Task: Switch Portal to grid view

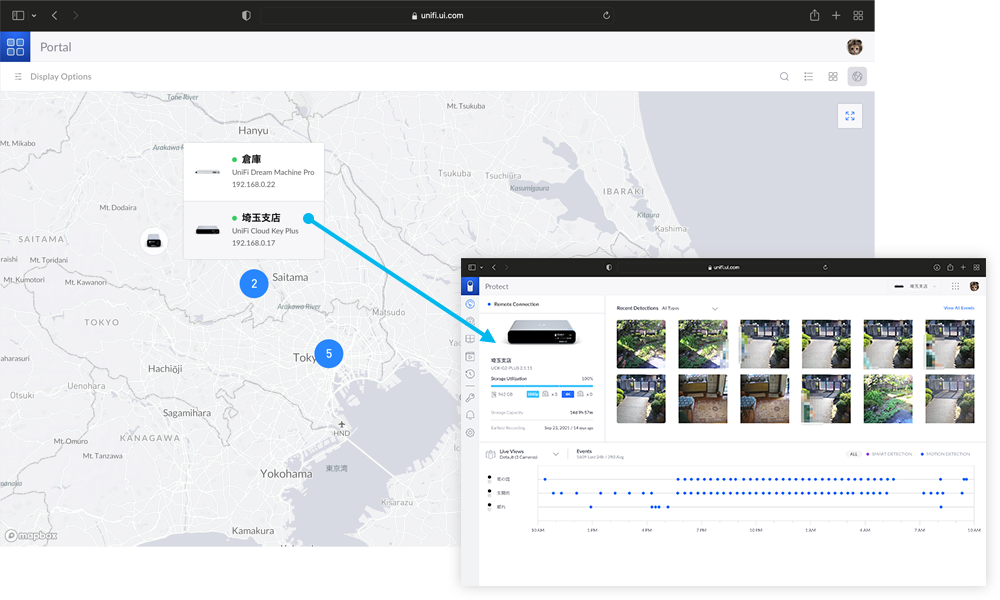Action: click(x=833, y=77)
